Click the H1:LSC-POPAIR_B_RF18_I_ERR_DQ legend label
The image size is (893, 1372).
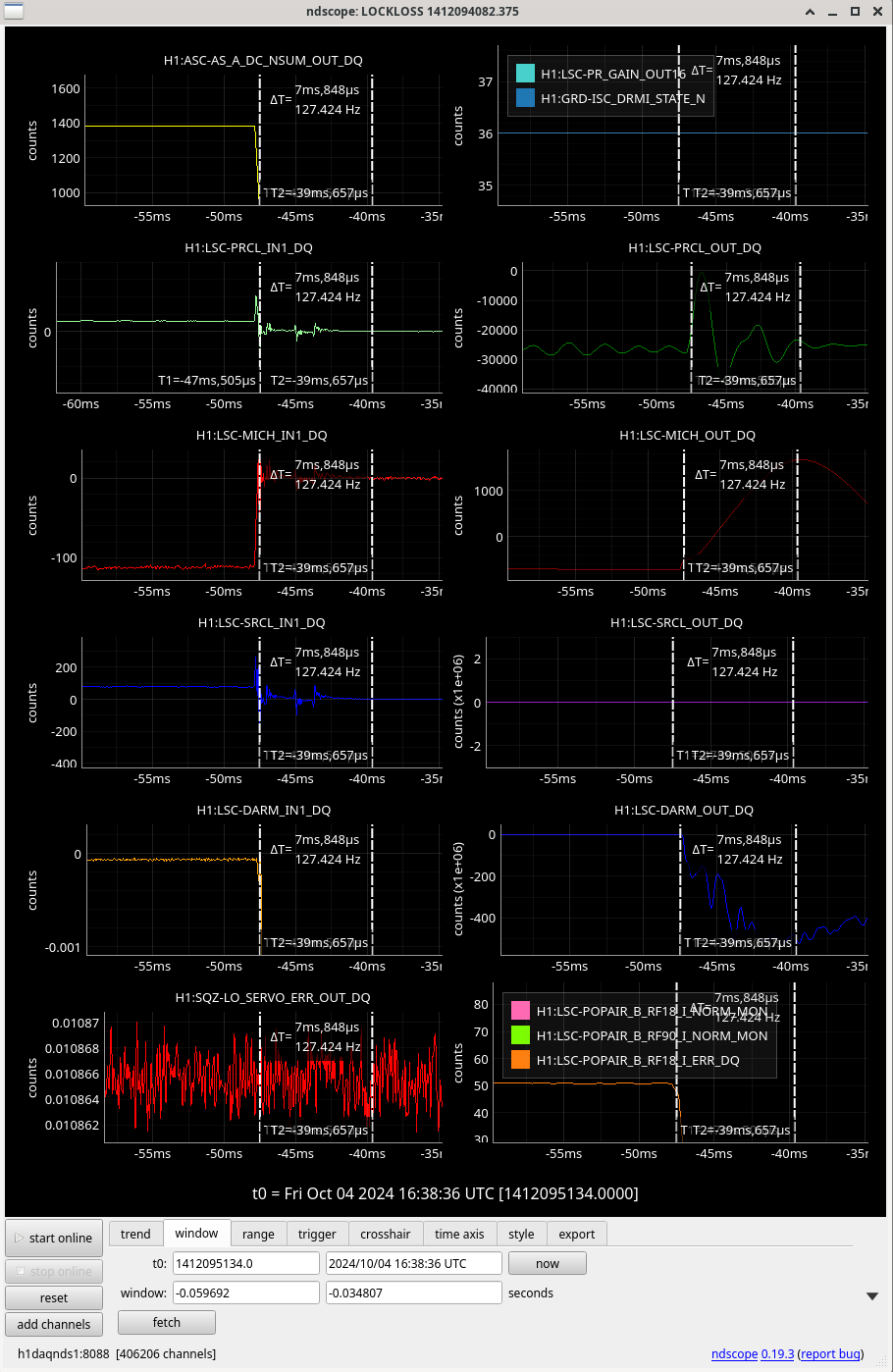coord(638,1060)
